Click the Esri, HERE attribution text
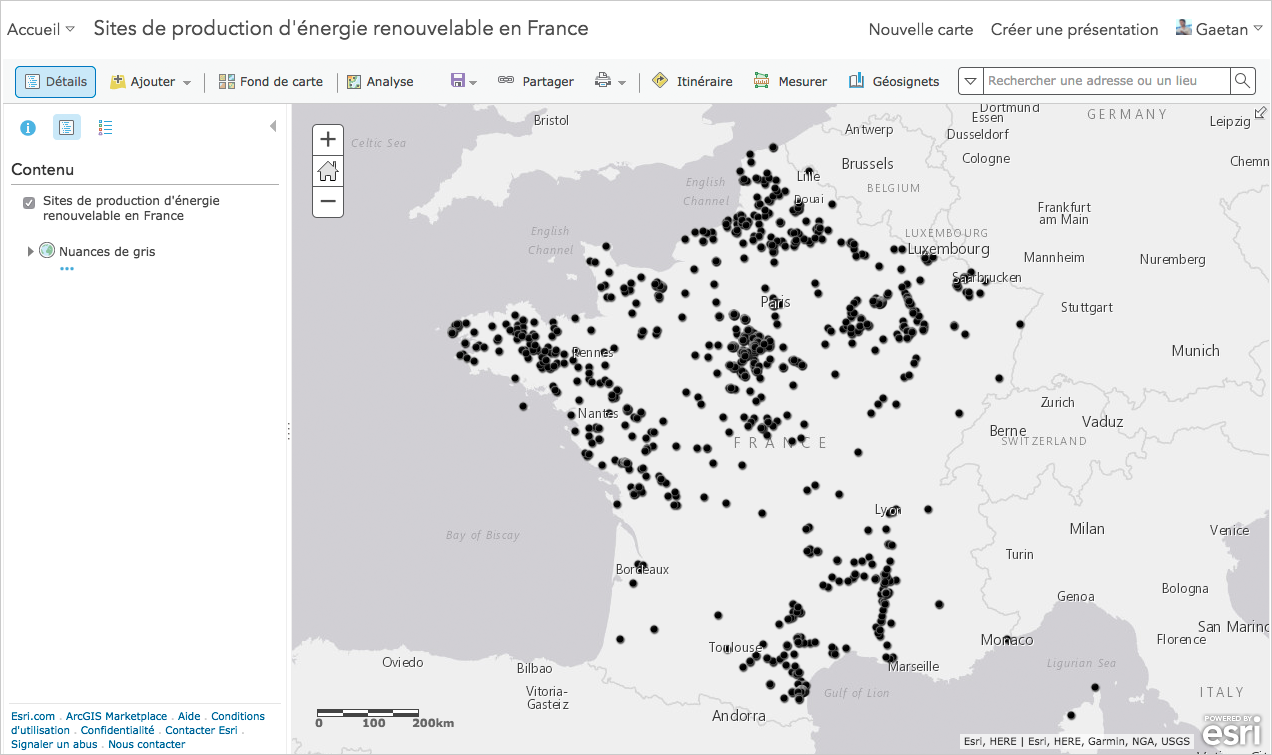This screenshot has width=1272, height=755. pyautogui.click(x=1075, y=742)
